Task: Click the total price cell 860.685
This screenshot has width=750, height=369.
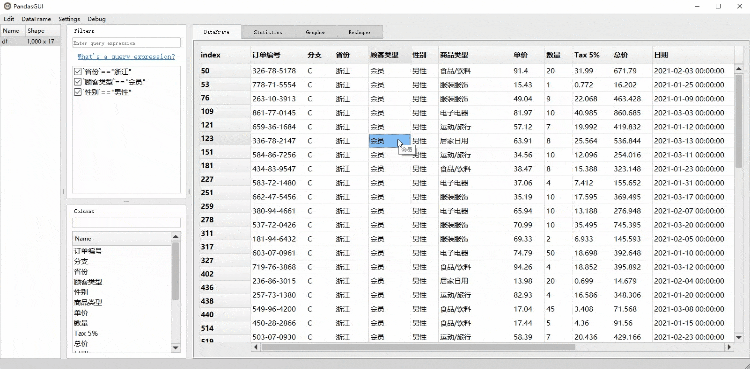Action: 631,113
